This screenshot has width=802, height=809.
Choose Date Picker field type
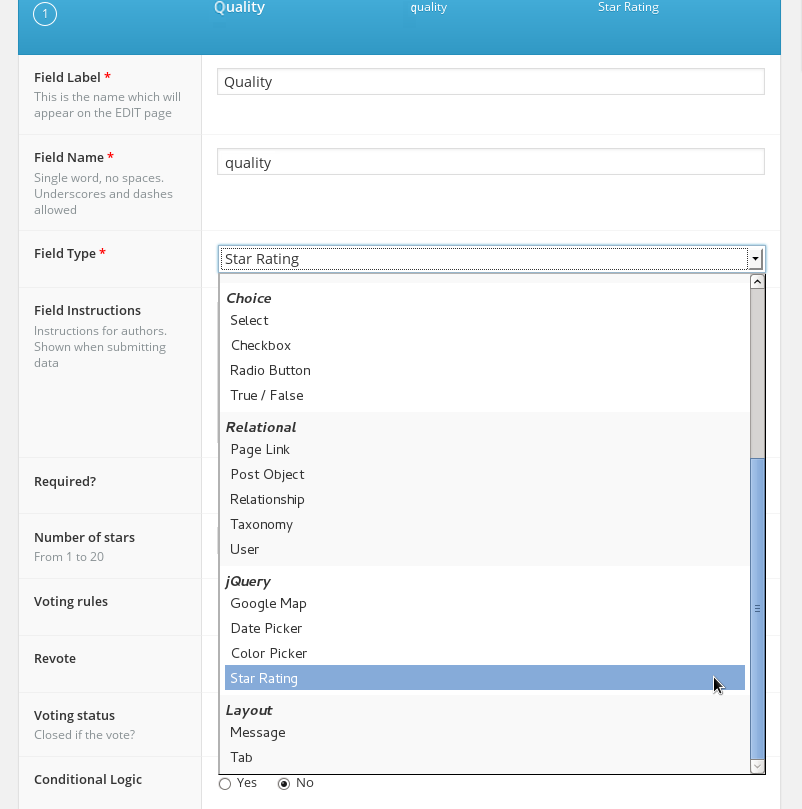266,629
